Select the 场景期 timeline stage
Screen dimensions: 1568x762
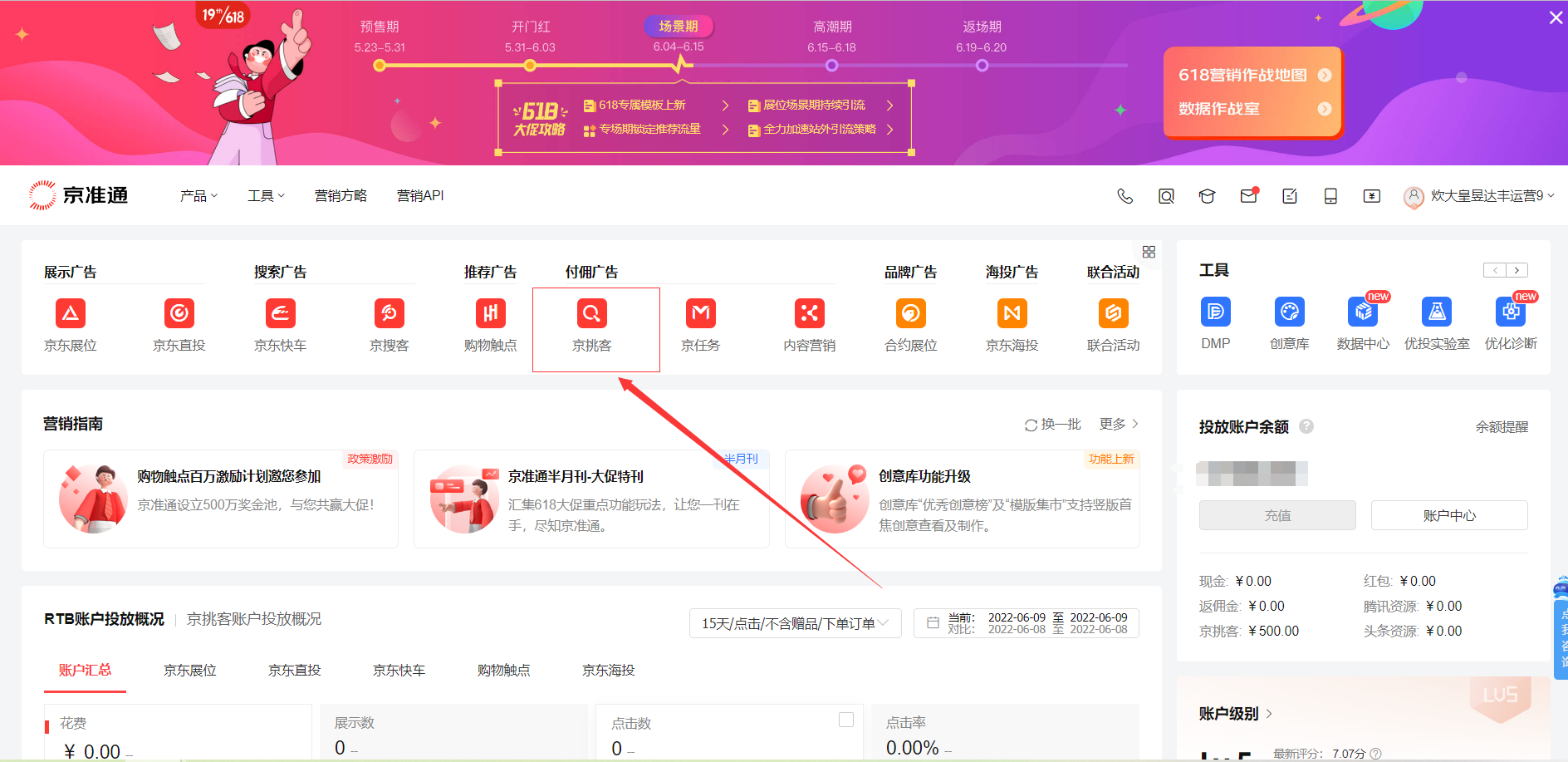pyautogui.click(x=679, y=27)
